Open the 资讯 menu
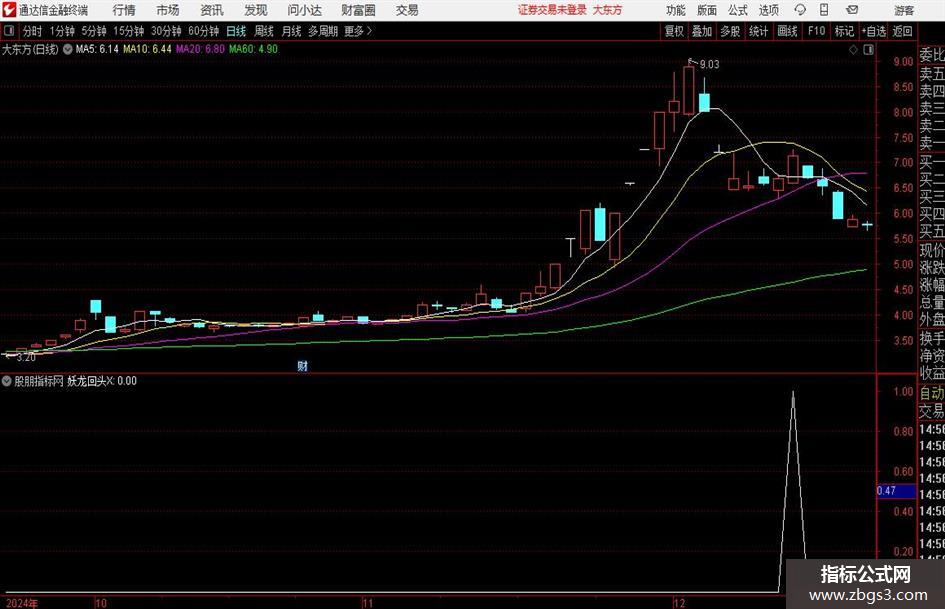 [x=212, y=10]
